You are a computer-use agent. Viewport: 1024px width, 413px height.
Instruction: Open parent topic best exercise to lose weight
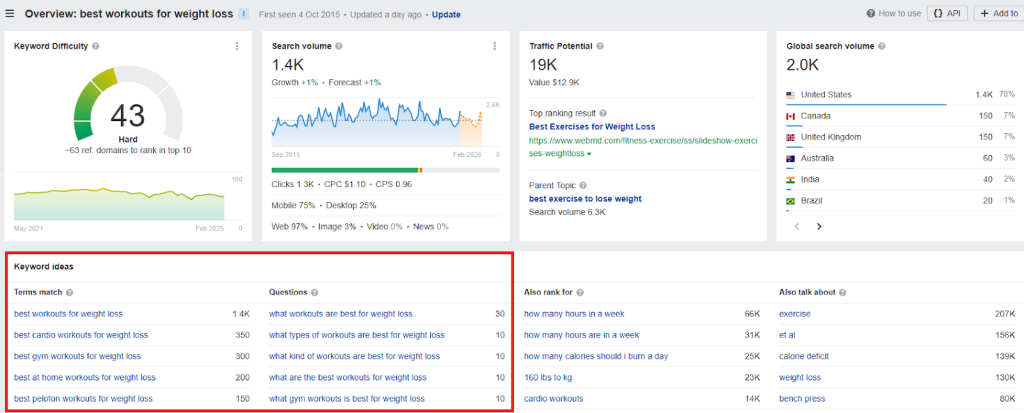(x=585, y=199)
